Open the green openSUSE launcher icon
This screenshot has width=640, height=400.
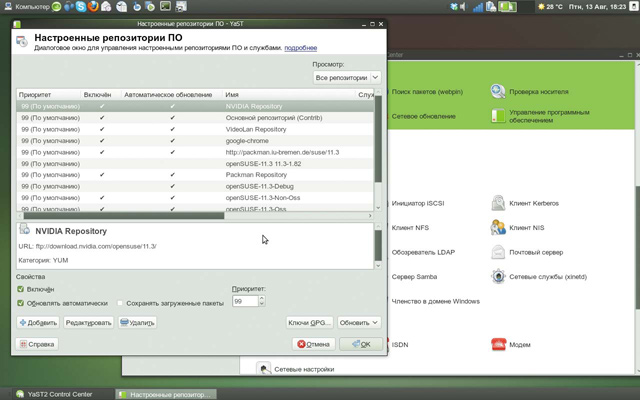tap(57, 7)
